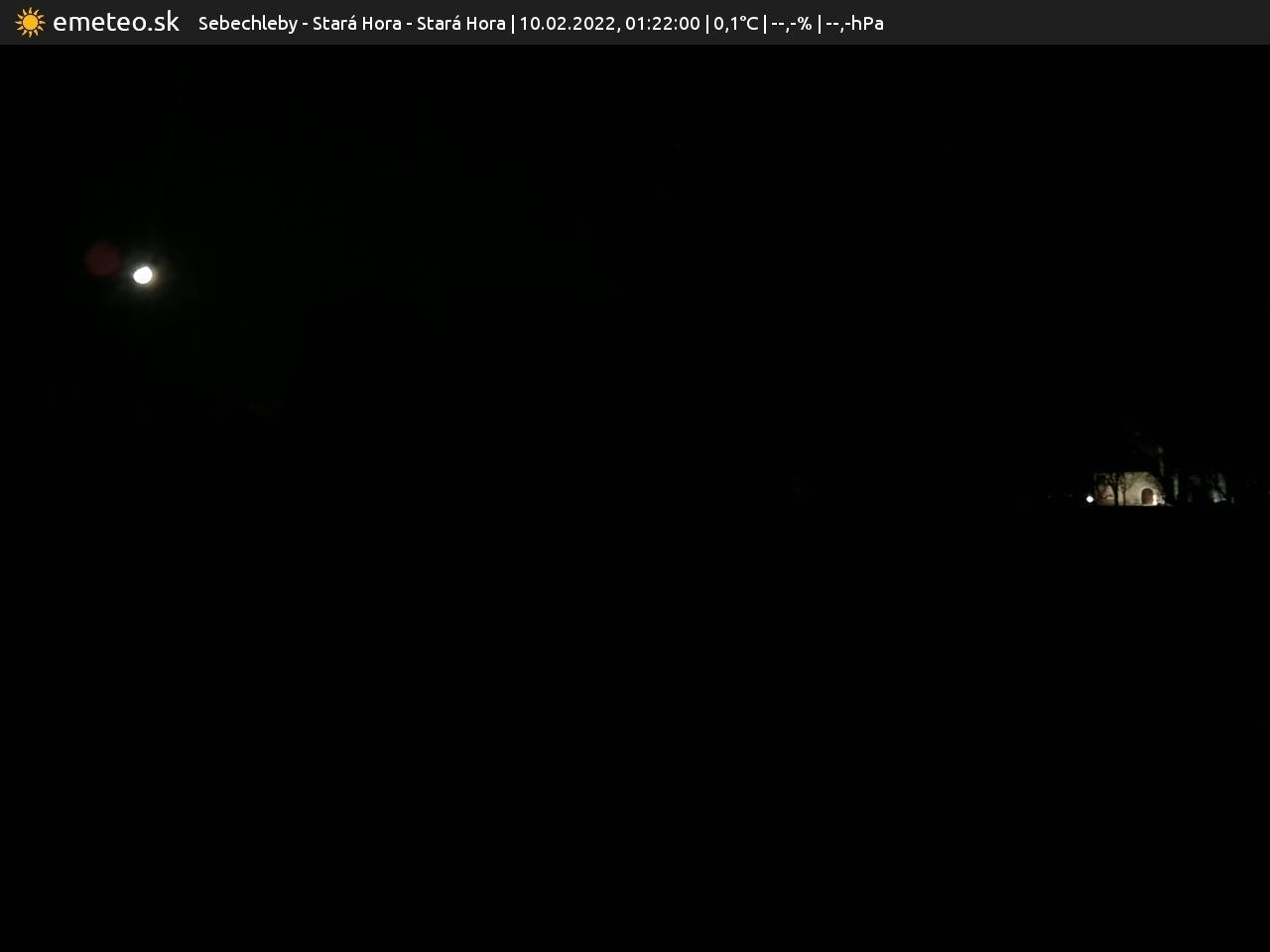Image resolution: width=1270 pixels, height=952 pixels.
Task: Click the pressure --,-hPa reading
Action: coord(854,23)
